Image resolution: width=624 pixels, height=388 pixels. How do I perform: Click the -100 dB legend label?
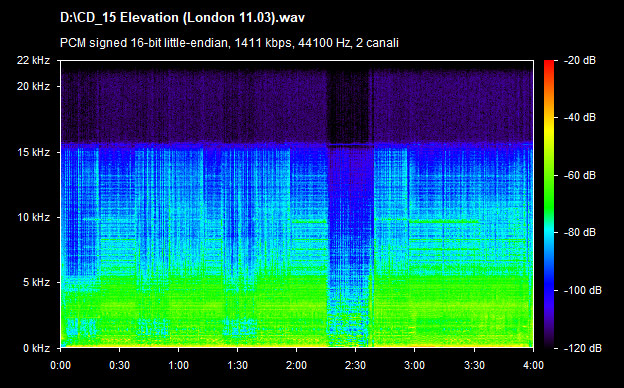tap(583, 291)
